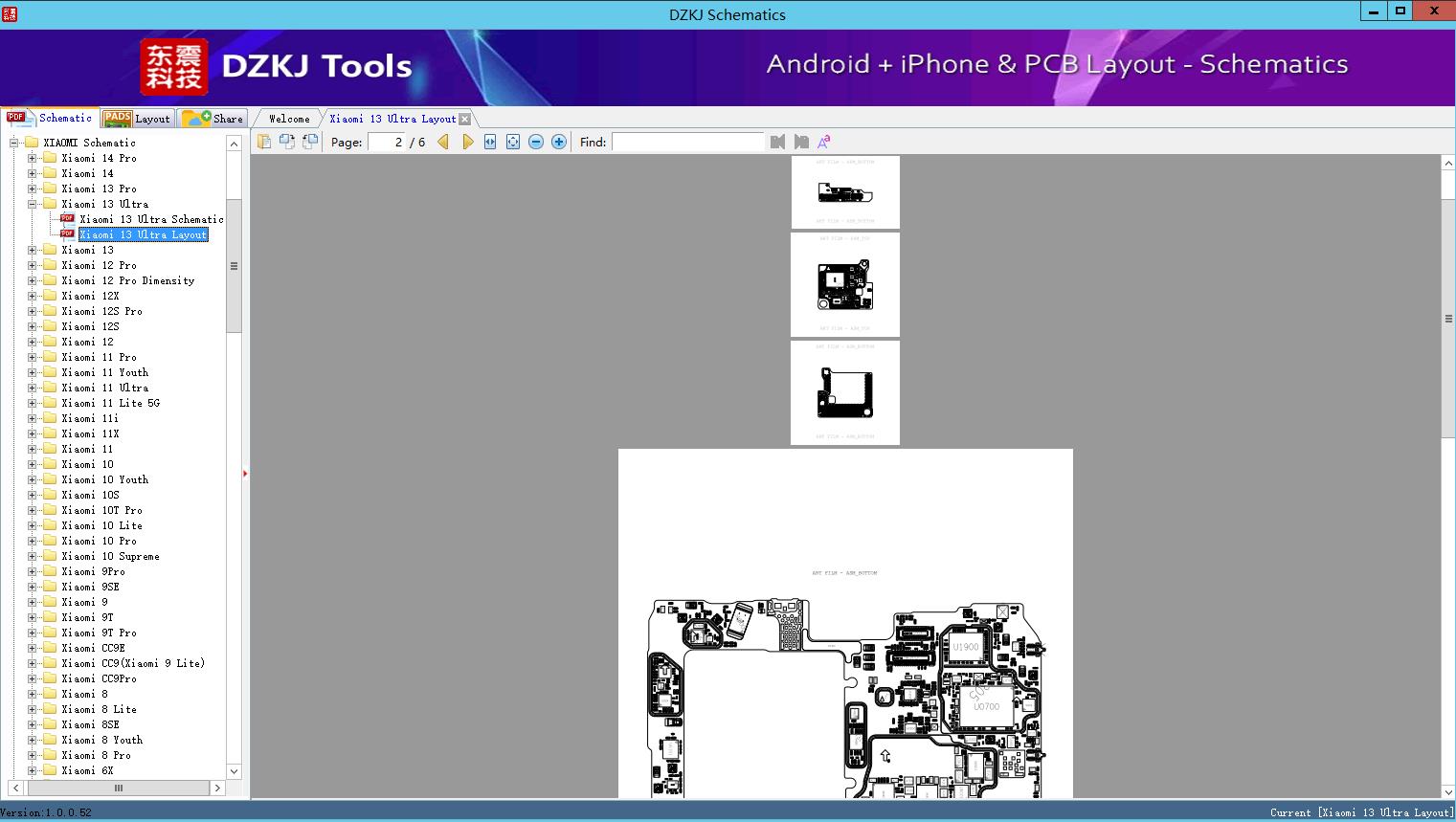Zoom out with the minus icon
Image resolution: width=1456 pixels, height=822 pixels.
pyautogui.click(x=536, y=142)
